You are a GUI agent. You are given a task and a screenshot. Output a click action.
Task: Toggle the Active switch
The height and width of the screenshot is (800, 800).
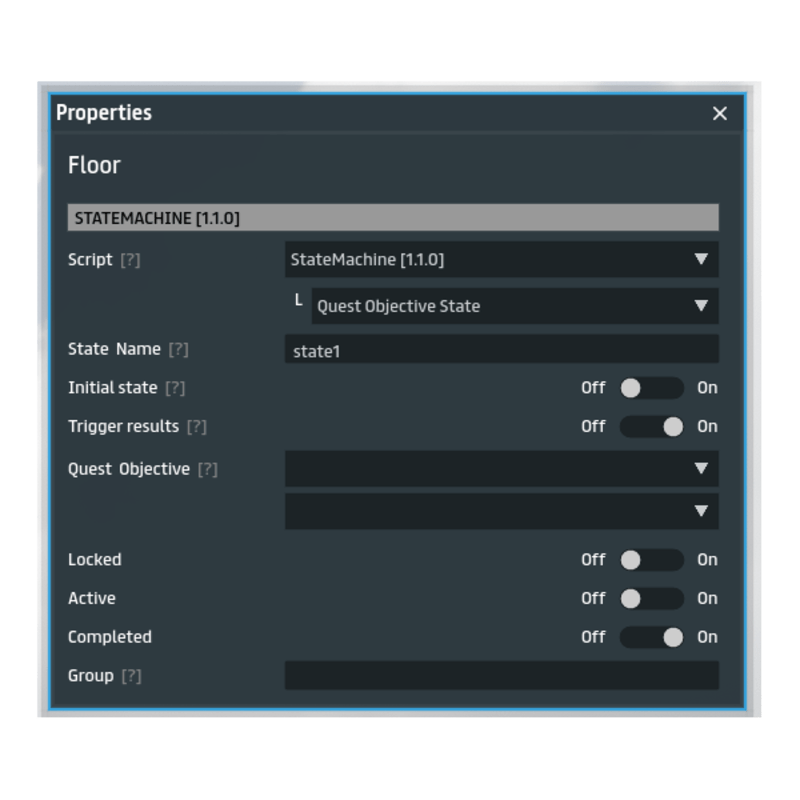click(x=651, y=599)
